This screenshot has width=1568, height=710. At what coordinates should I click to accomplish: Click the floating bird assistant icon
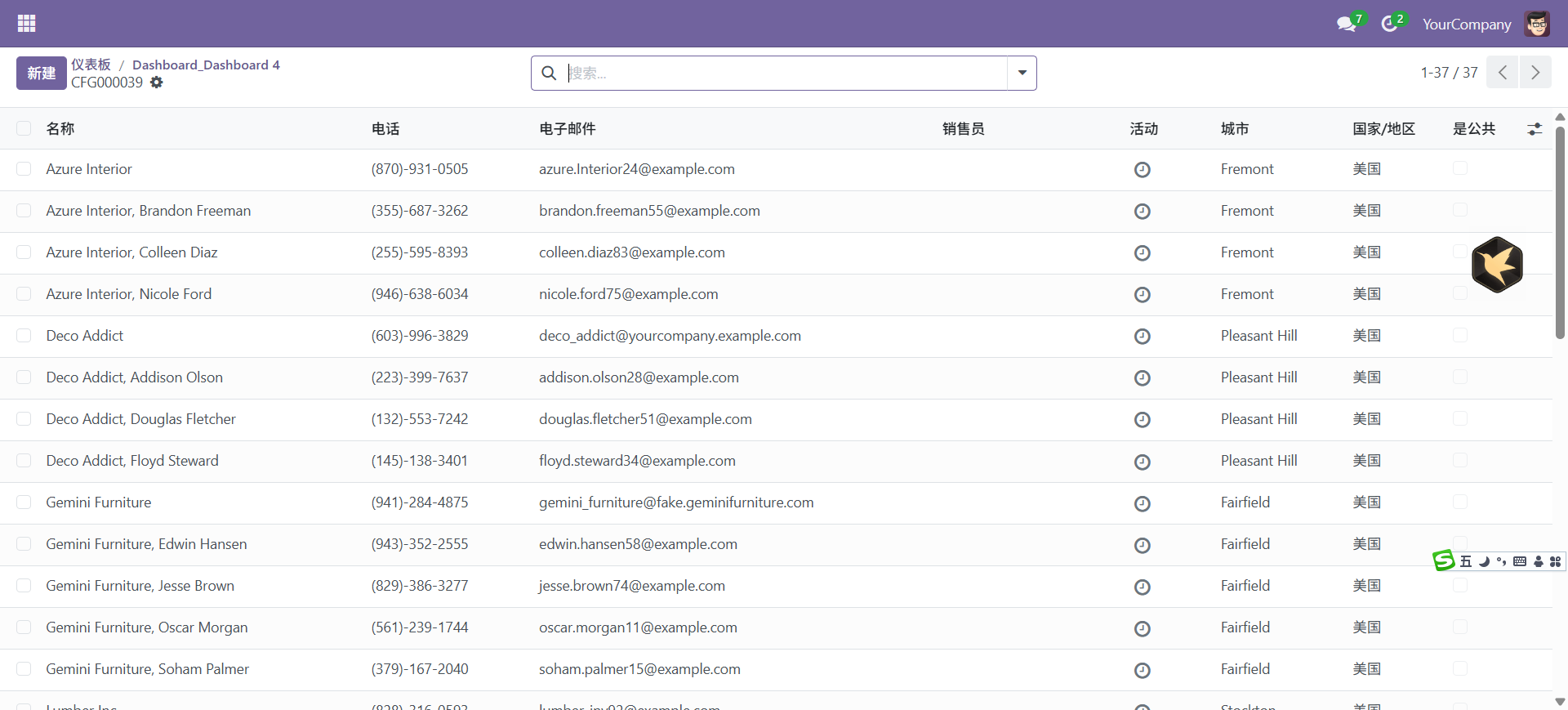pyautogui.click(x=1496, y=265)
